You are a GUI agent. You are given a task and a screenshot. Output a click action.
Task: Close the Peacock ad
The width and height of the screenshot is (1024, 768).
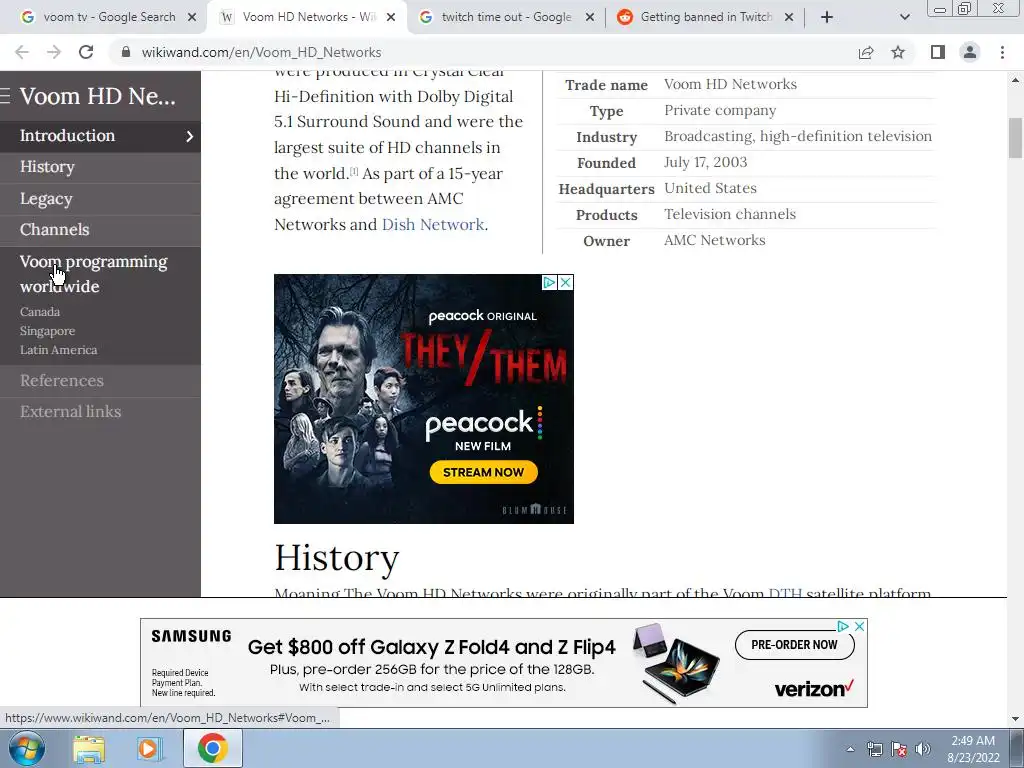(566, 282)
